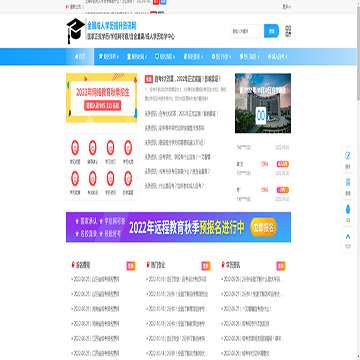Click the 学历资讯 section heading

pyautogui.click(x=233, y=265)
